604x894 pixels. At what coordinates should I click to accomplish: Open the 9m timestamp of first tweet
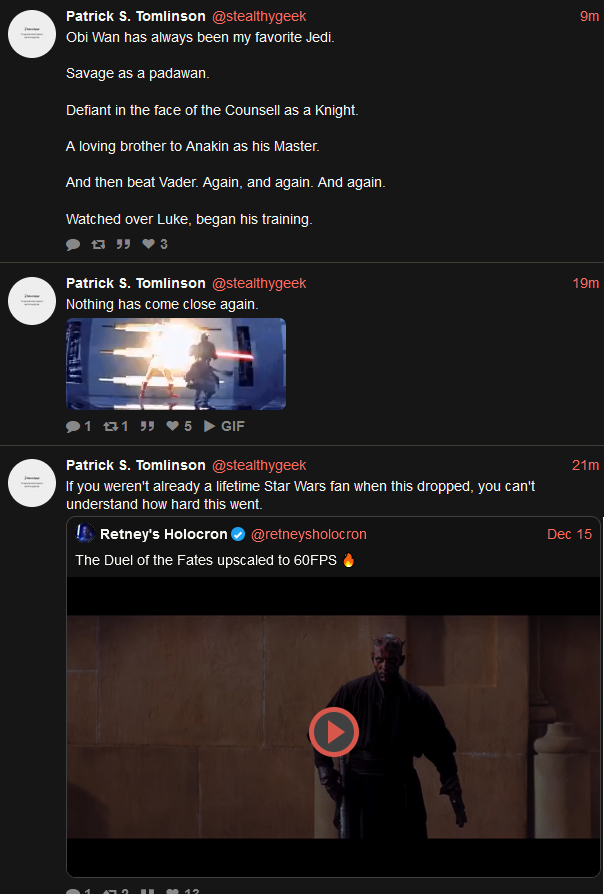point(589,16)
